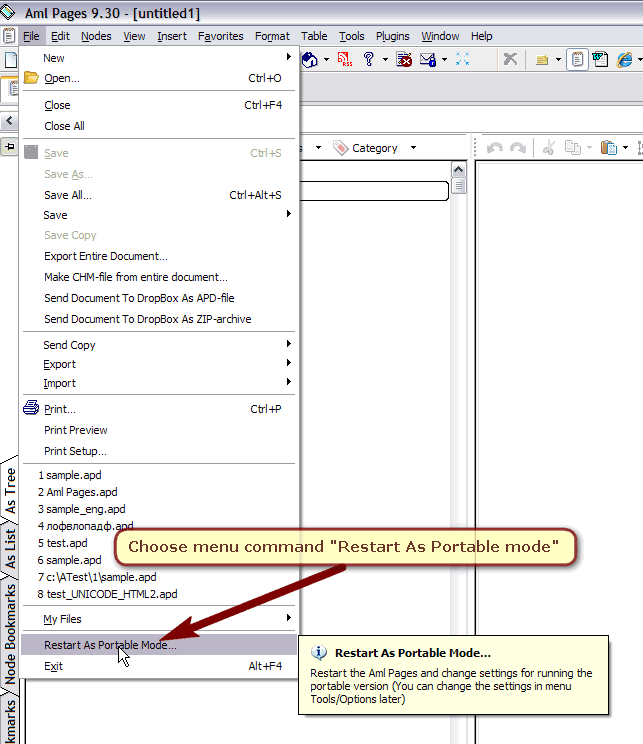Click the Print... menu item with printer icon
Image resolution: width=643 pixels, height=744 pixels.
(158, 409)
